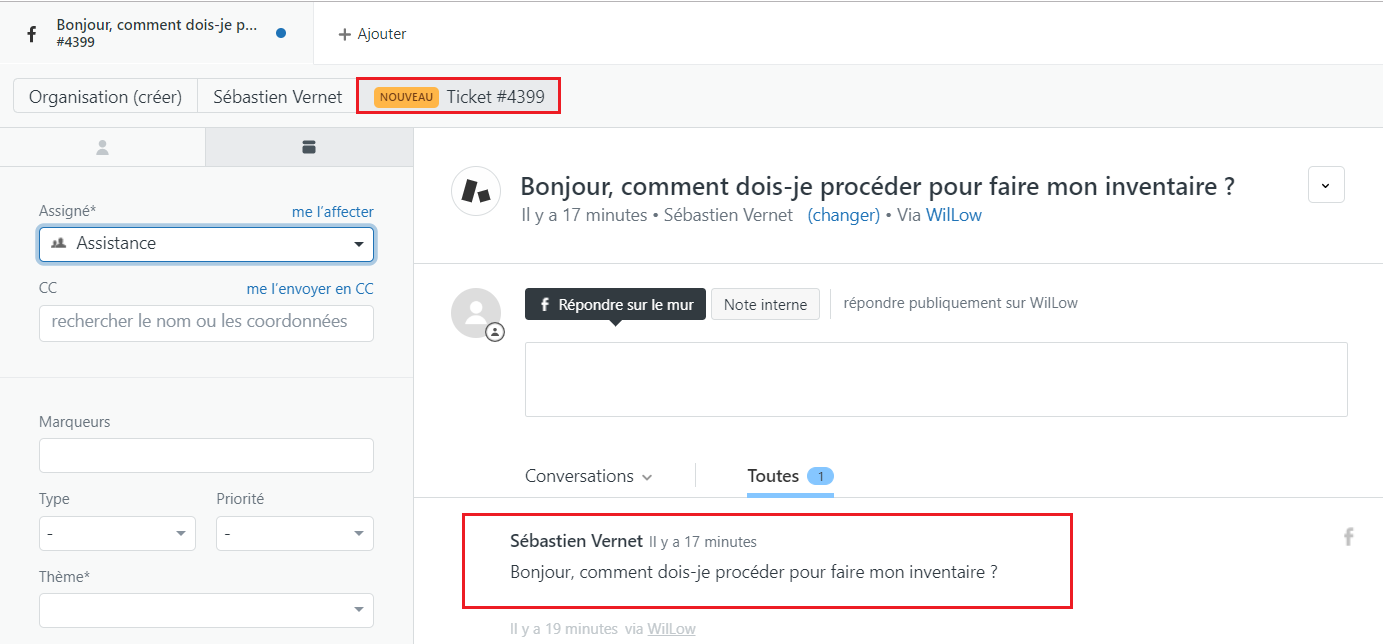This screenshot has width=1383, height=644.
Task: Select Répondre sur le mur button
Action: click(615, 304)
